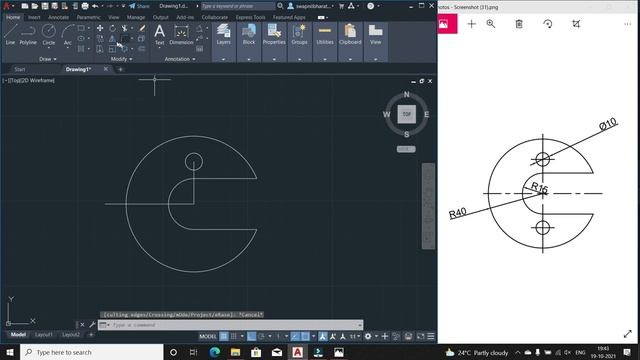This screenshot has height=360, width=640.
Task: Click the rotate icon in the Photos window
Action: coord(548,24)
